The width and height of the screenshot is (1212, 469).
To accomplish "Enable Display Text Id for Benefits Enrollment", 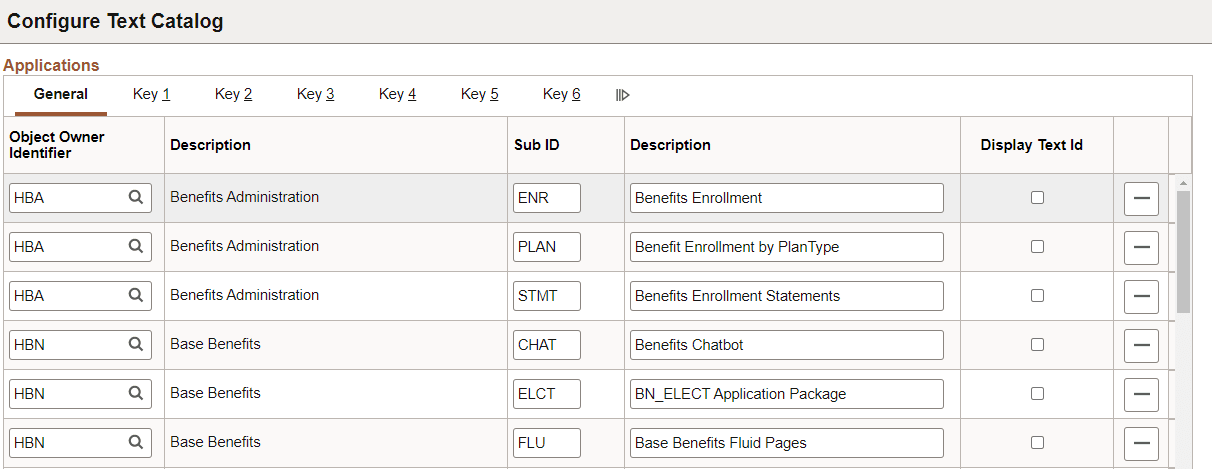I will [1037, 198].
